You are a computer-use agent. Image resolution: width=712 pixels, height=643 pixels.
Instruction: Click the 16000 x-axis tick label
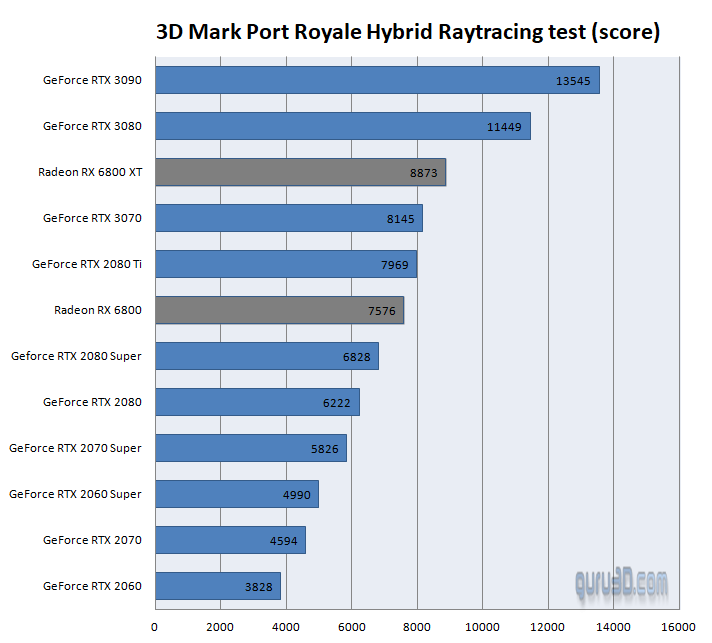[x=678, y=627]
